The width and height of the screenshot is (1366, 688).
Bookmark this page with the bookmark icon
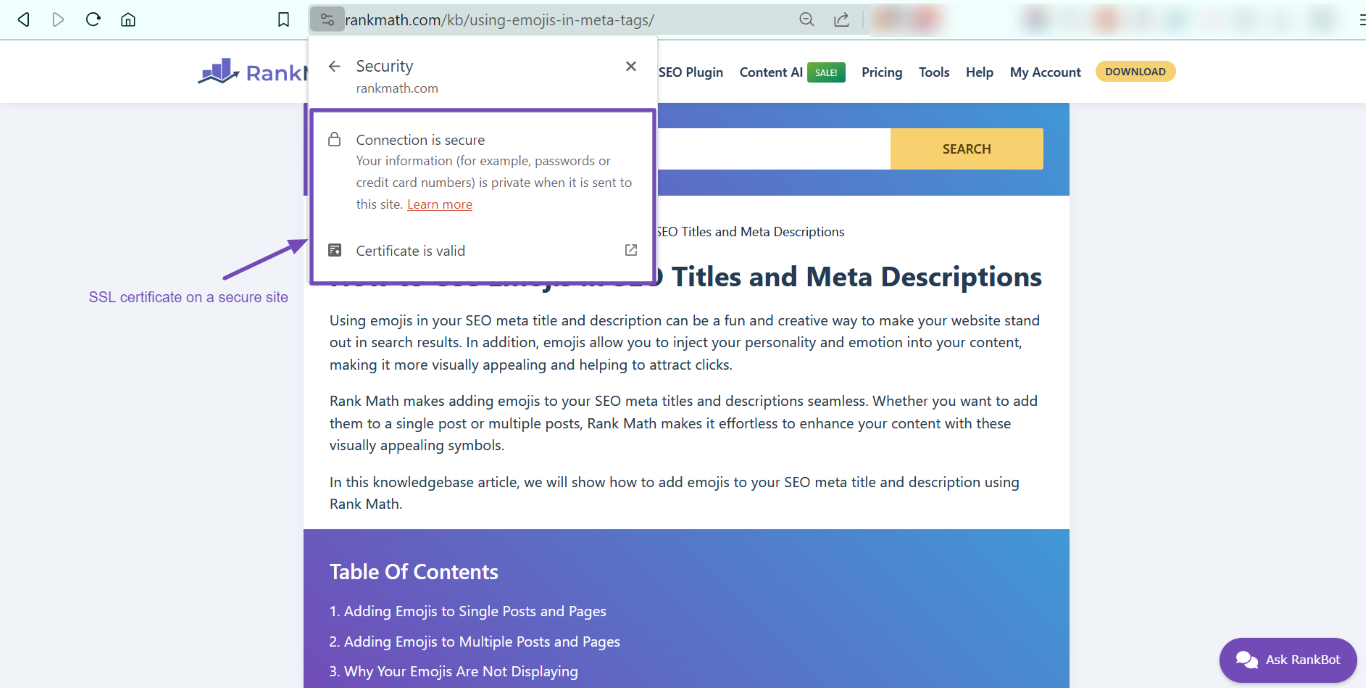point(284,20)
